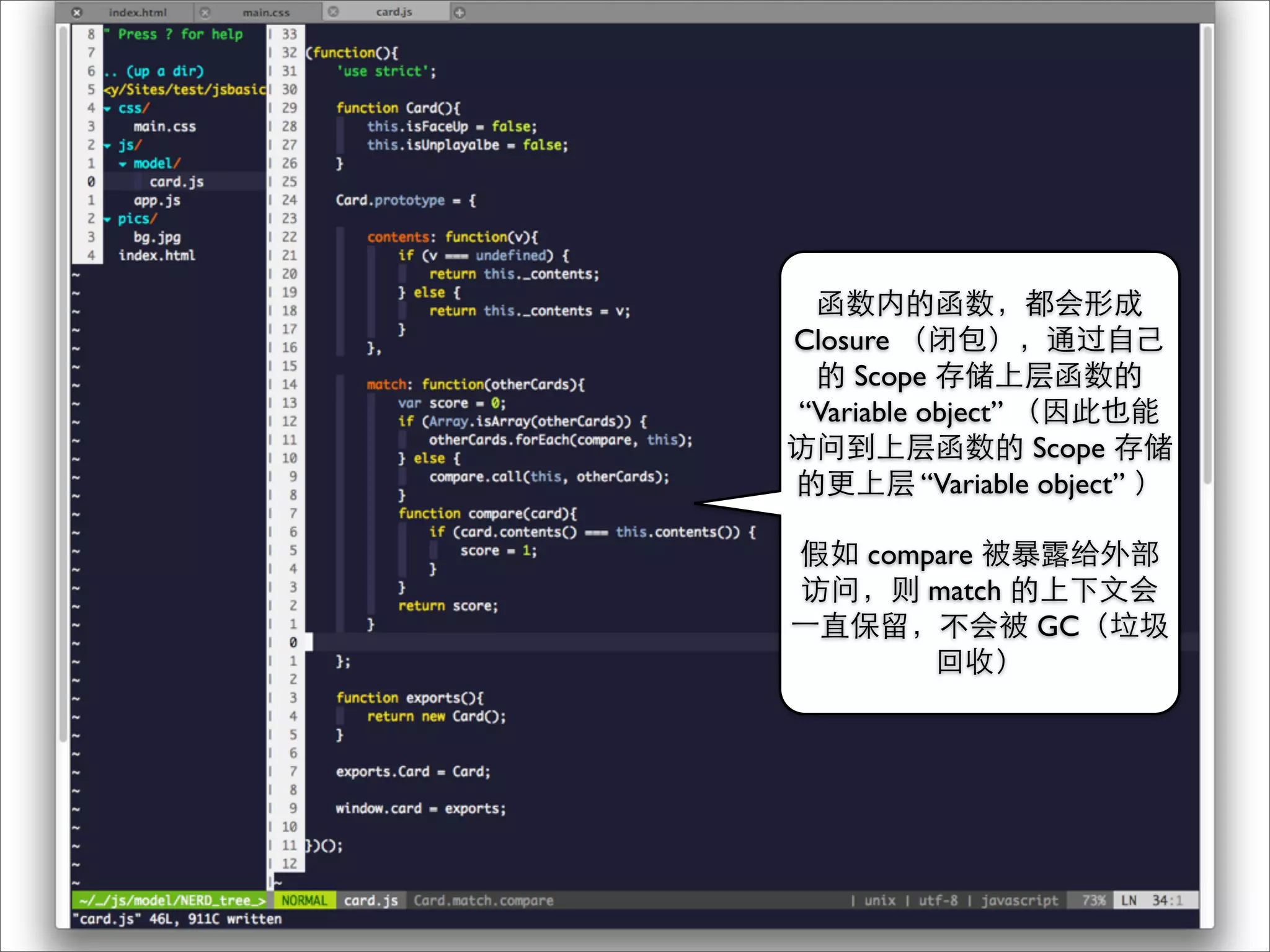Open app.js in the file tree

pos(157,200)
